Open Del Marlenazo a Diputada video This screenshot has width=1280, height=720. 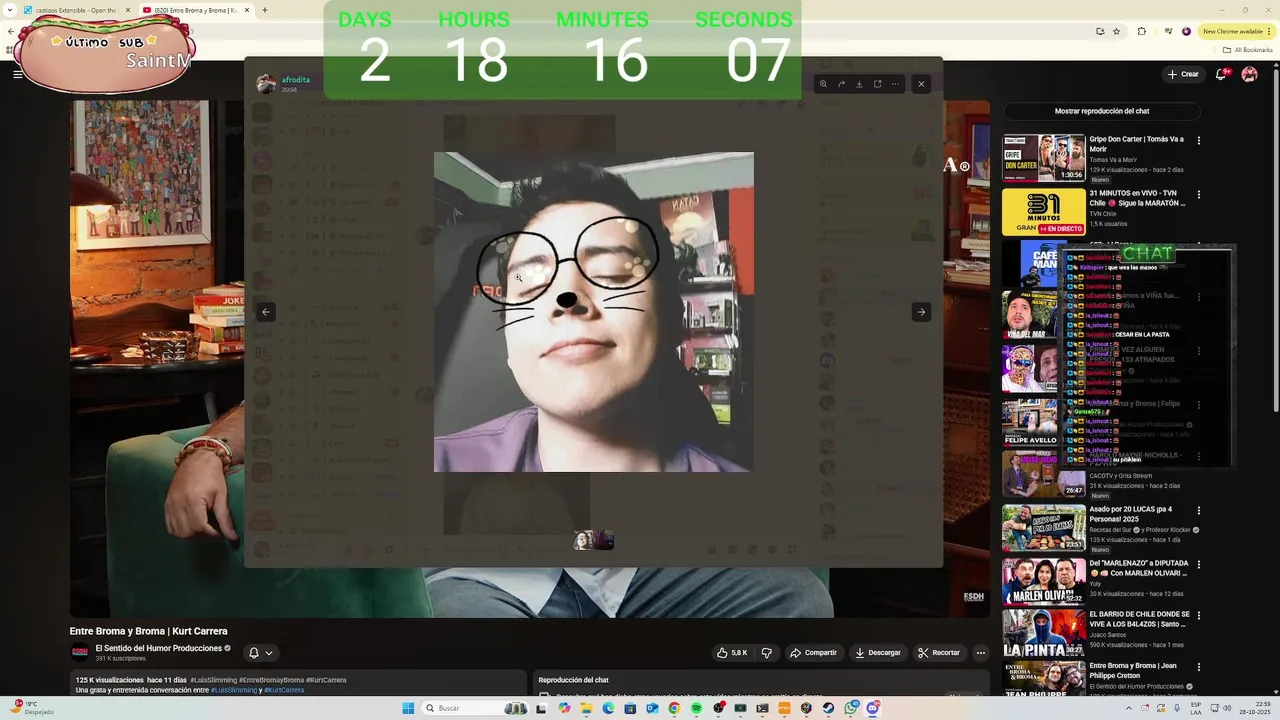1043,582
